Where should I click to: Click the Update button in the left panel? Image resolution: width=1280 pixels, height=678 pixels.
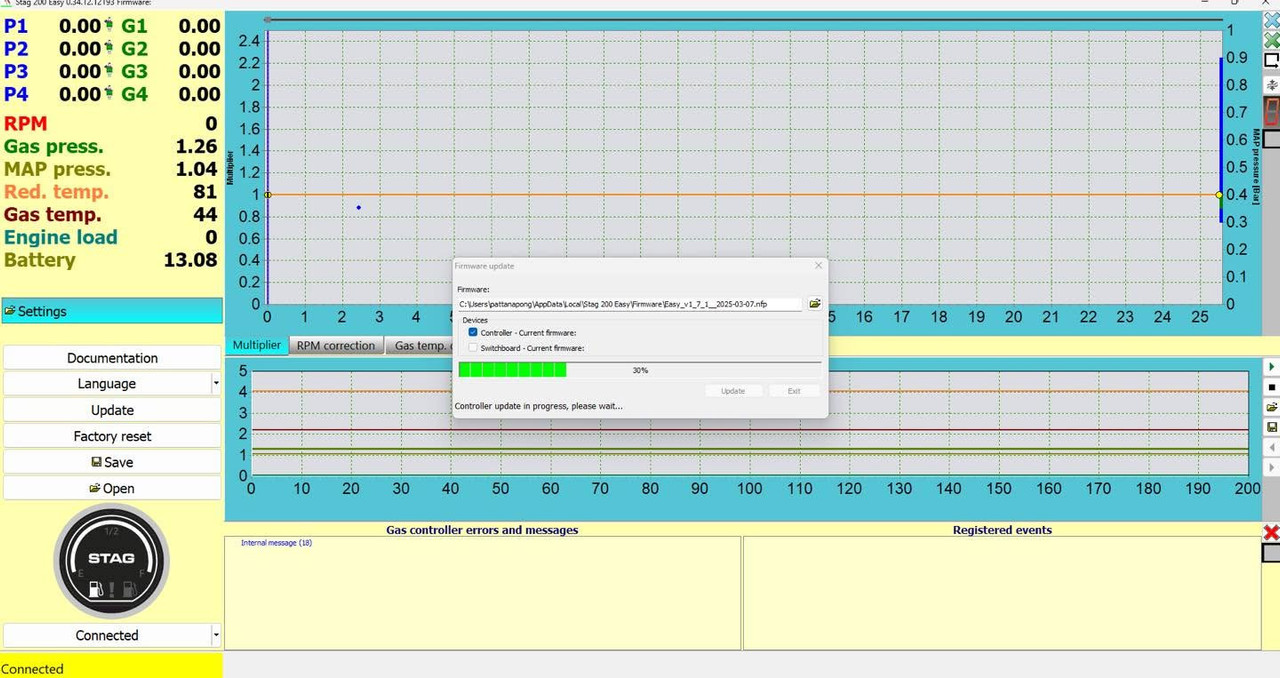click(112, 410)
